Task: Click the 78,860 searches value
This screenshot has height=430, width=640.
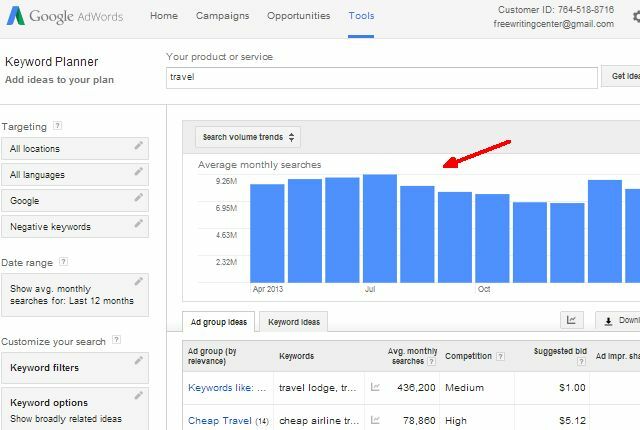Action: [x=419, y=421]
